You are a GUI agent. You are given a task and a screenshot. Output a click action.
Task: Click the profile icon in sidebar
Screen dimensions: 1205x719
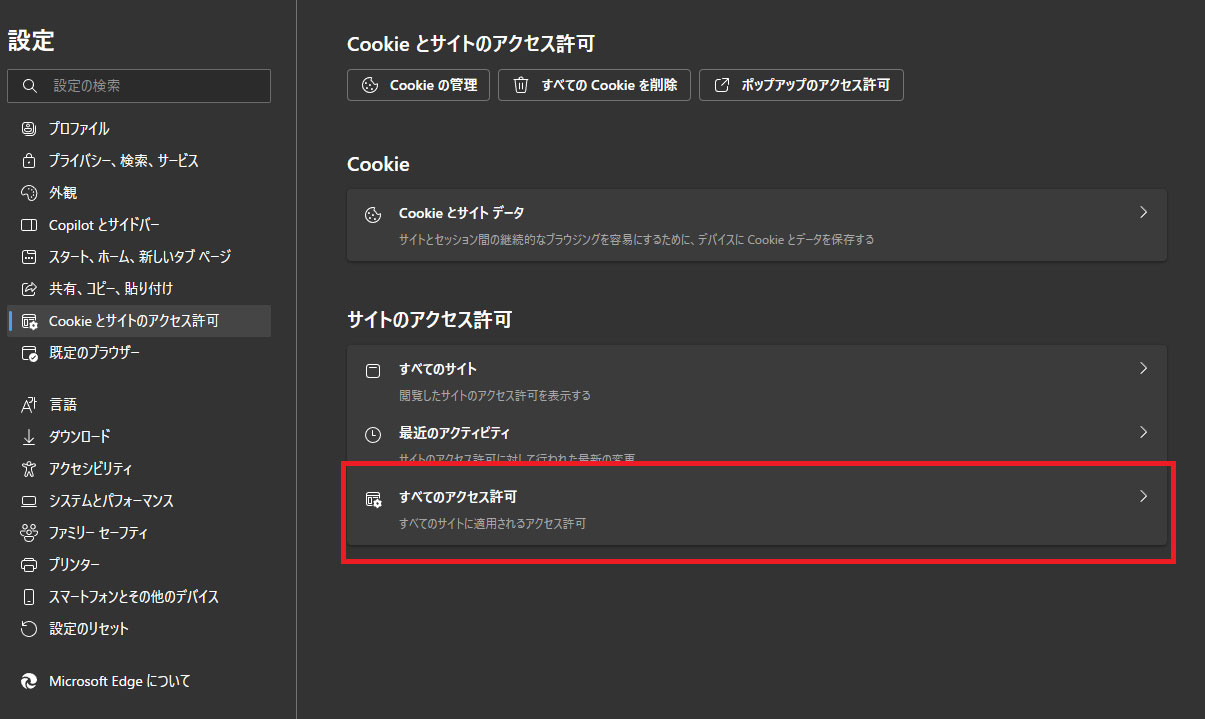click(x=29, y=129)
